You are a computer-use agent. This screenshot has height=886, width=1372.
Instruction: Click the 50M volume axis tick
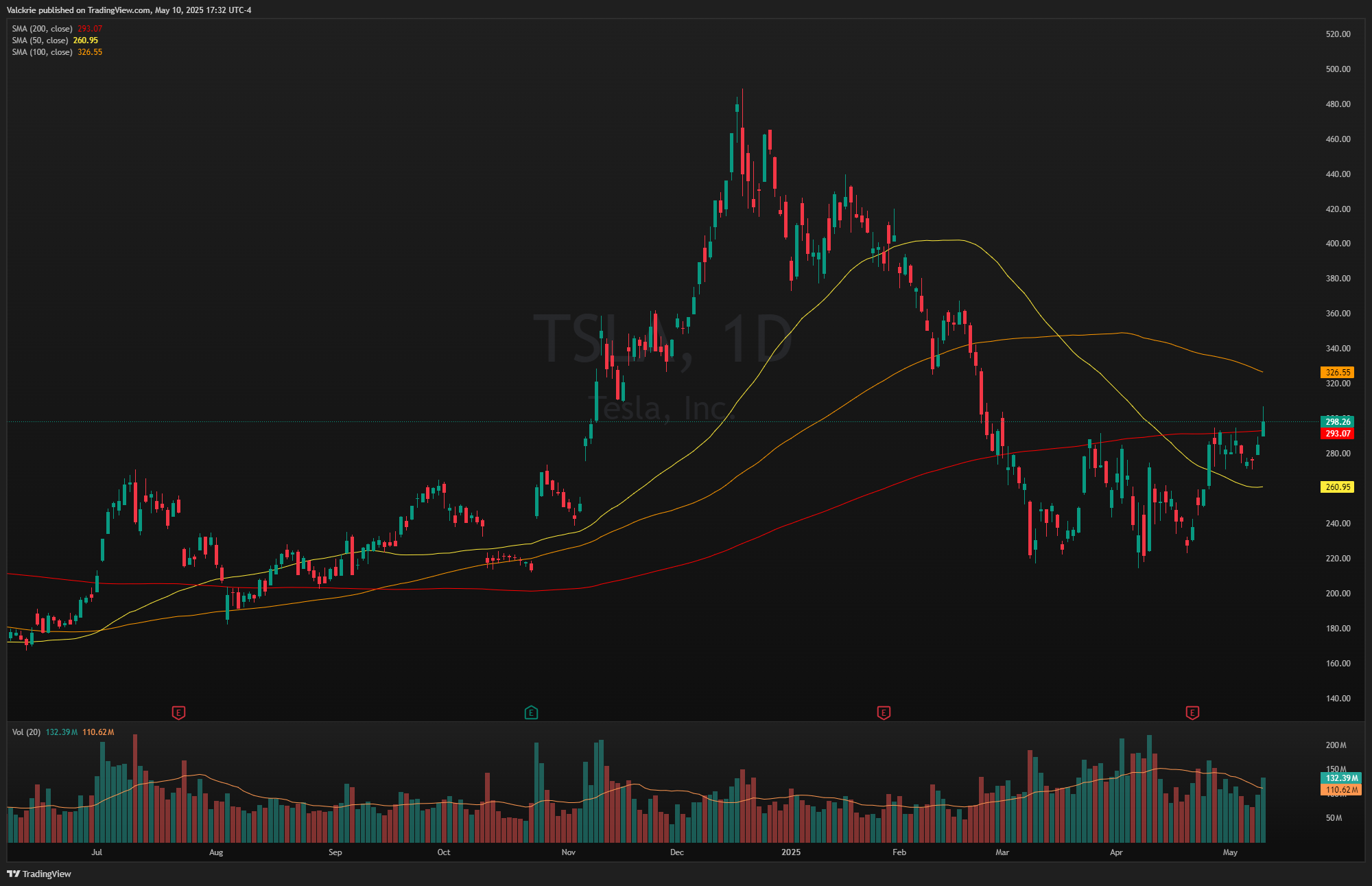pyautogui.click(x=1334, y=818)
